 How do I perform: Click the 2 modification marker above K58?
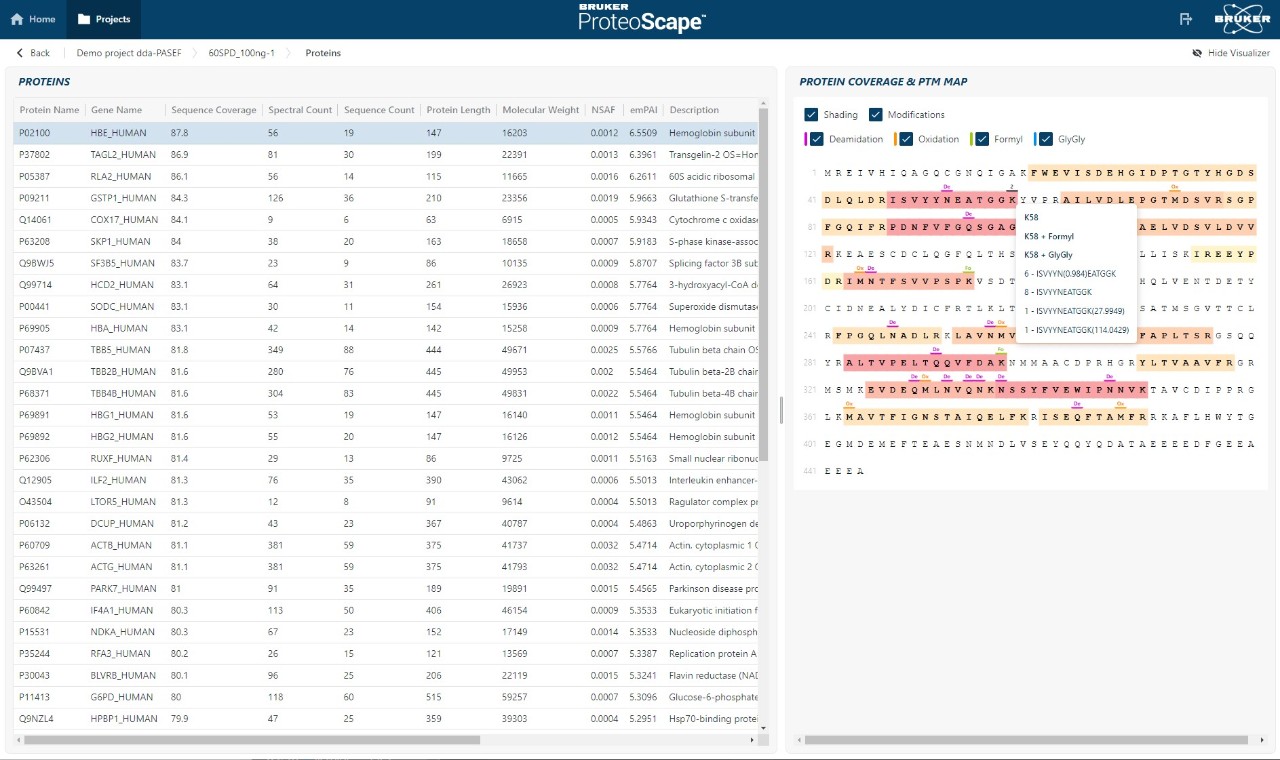pyautogui.click(x=1012, y=187)
